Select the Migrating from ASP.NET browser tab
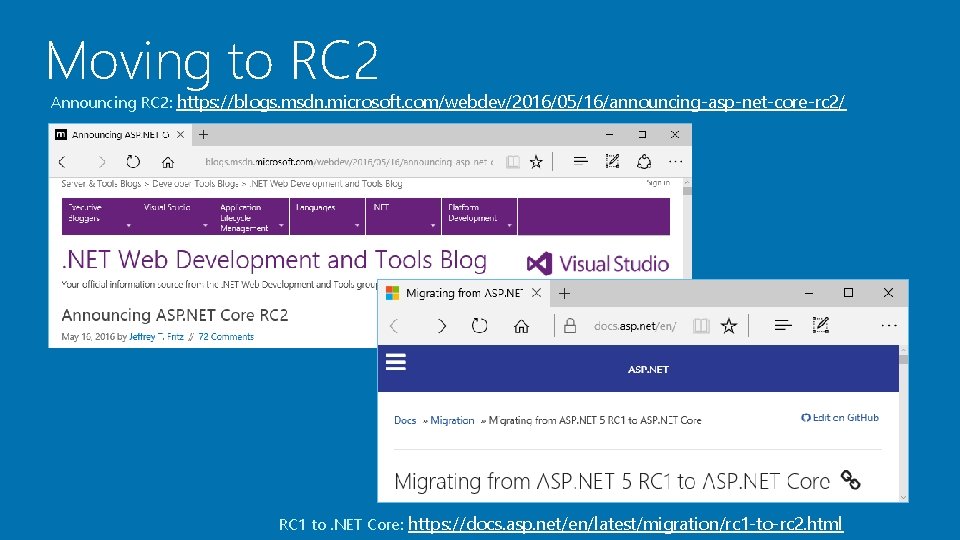 (x=463, y=293)
